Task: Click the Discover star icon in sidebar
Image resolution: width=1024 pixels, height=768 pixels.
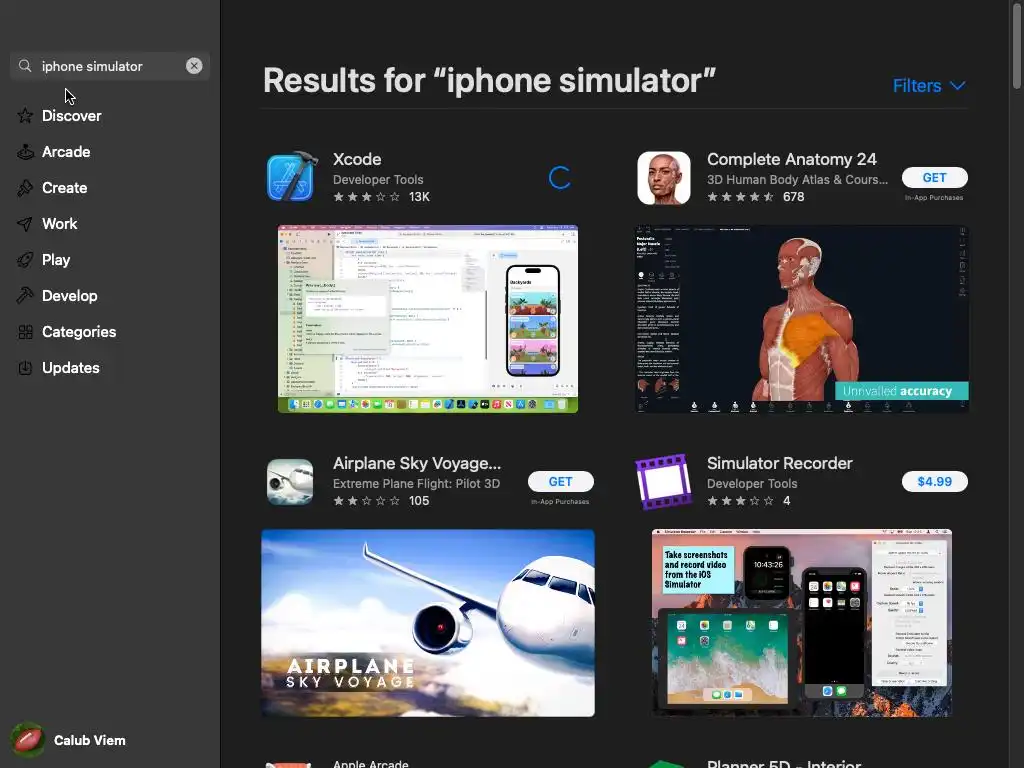Action: (x=25, y=116)
